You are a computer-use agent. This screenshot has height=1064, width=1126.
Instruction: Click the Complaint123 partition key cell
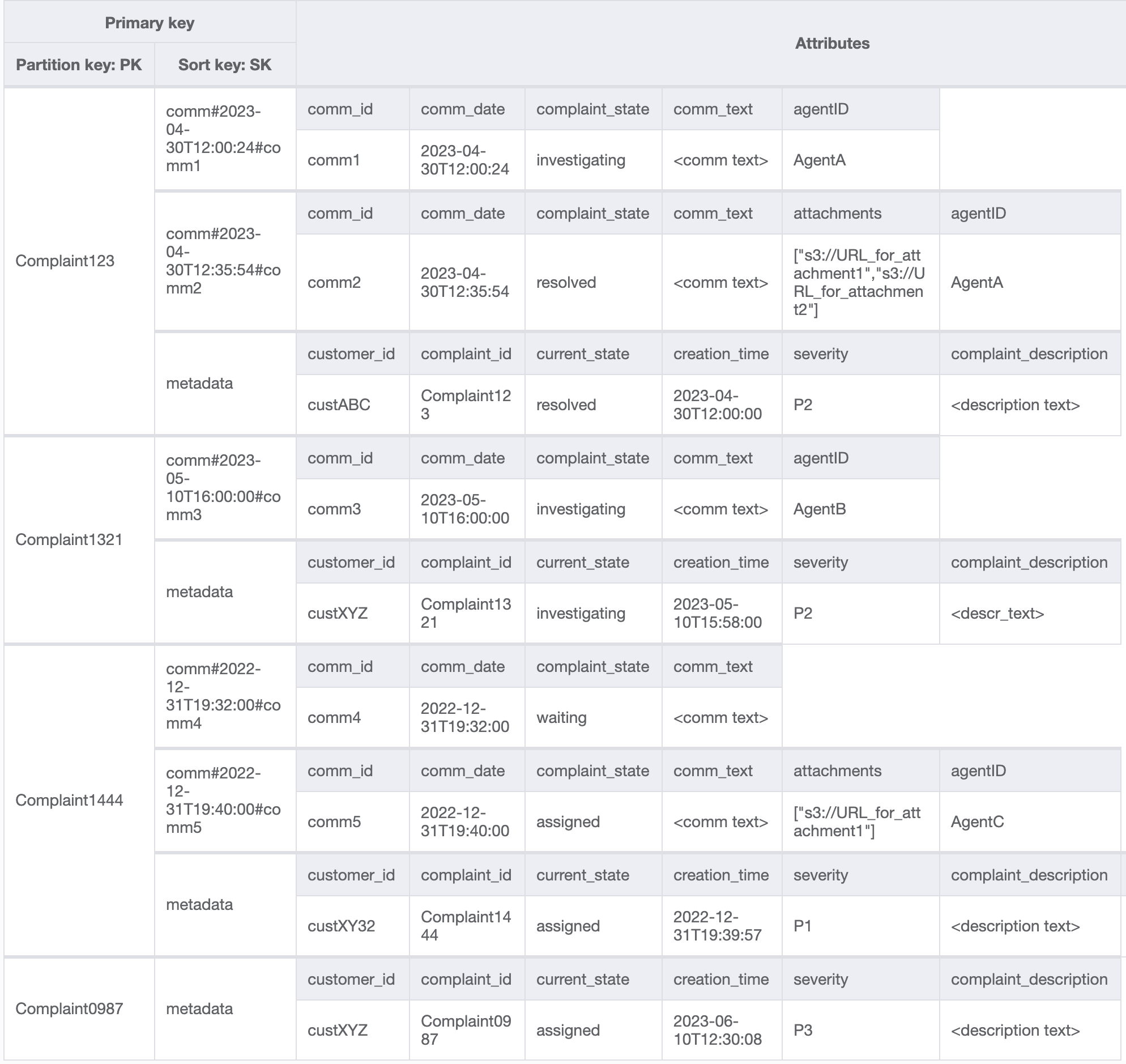[65, 261]
